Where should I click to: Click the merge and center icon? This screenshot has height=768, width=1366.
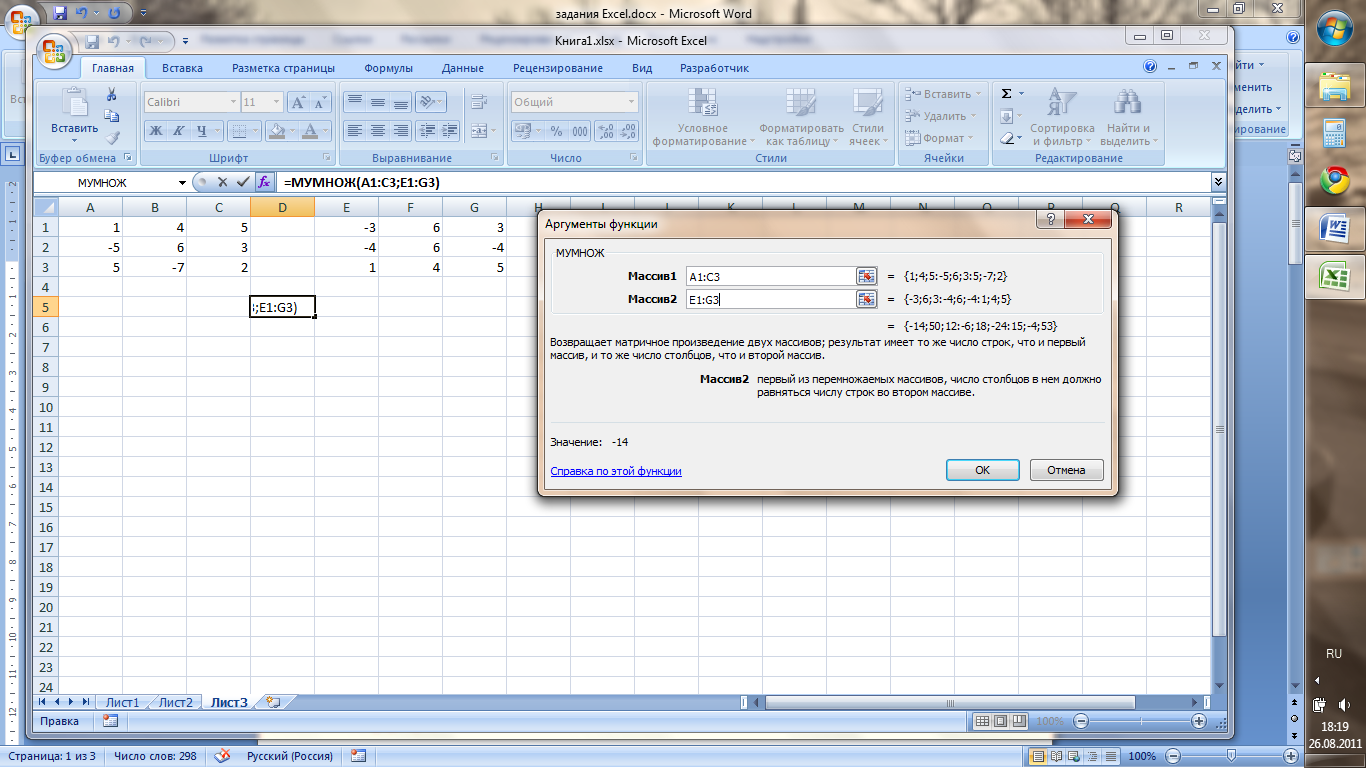(479, 131)
